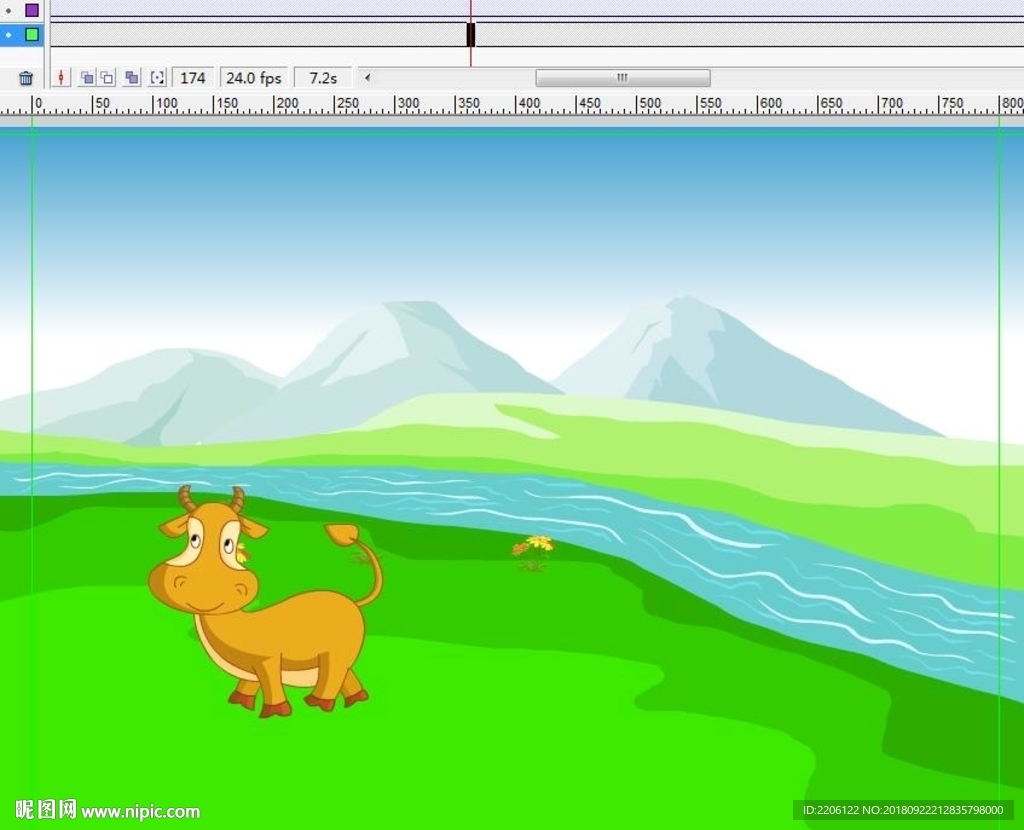1024x830 pixels.
Task: Click the elapsed time value 7.2s
Action: tap(323, 78)
